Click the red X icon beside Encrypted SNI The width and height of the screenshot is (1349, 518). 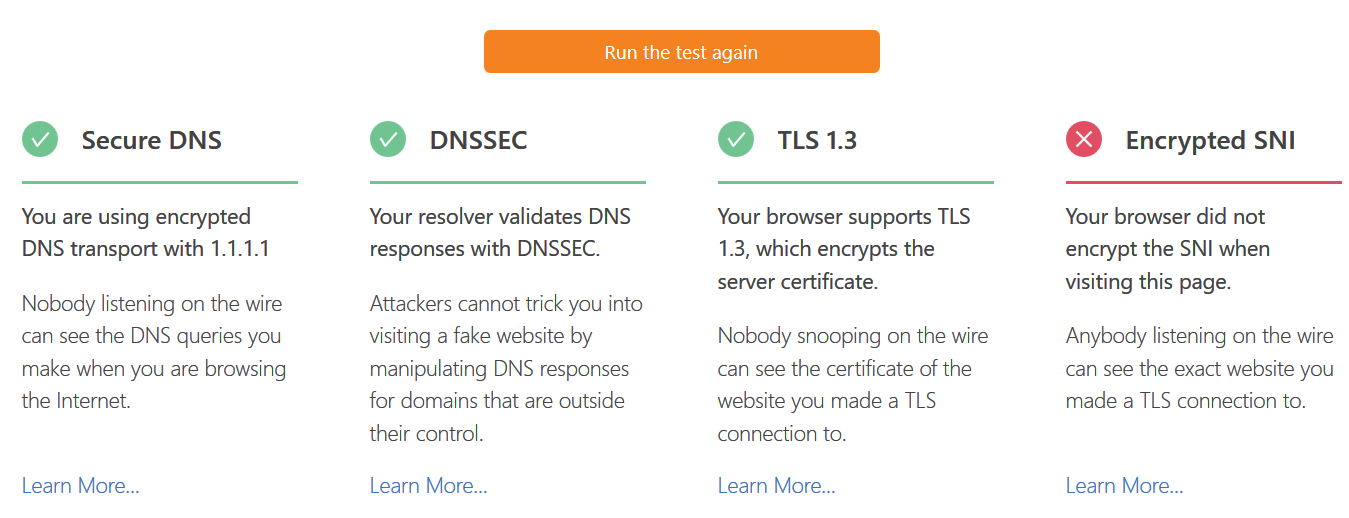(x=1084, y=140)
